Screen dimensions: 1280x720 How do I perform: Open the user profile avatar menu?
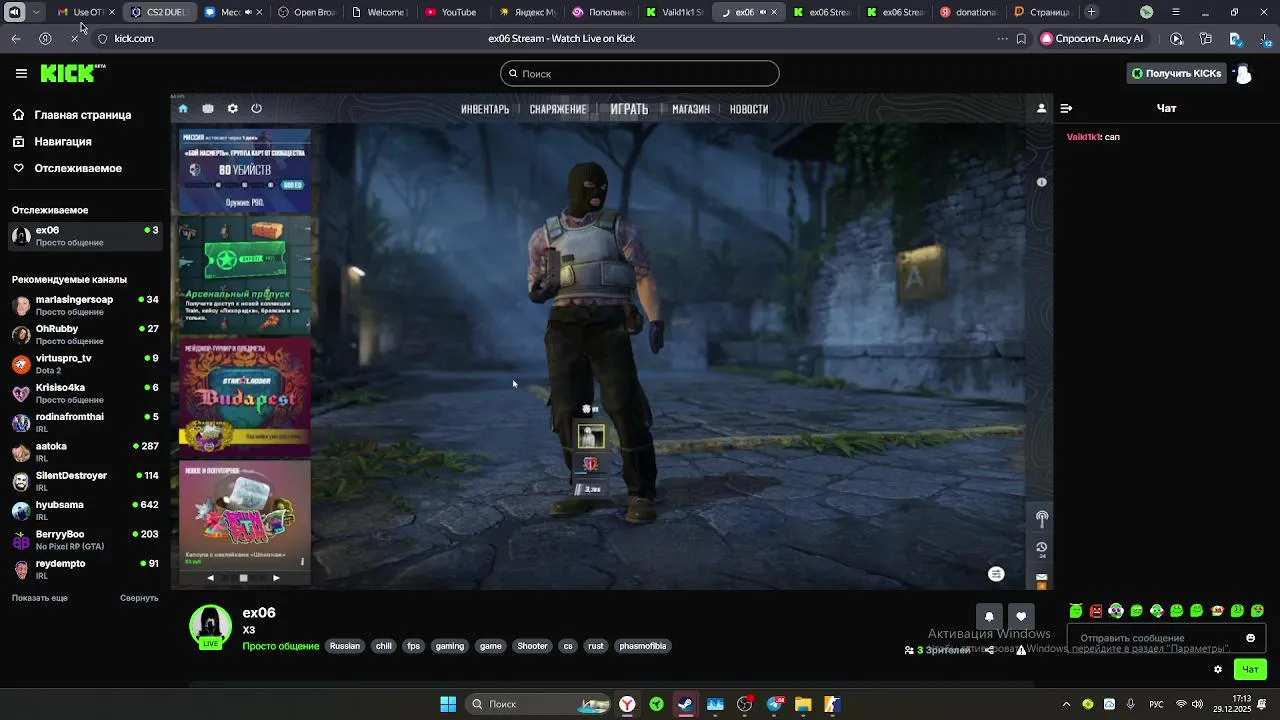(1243, 74)
